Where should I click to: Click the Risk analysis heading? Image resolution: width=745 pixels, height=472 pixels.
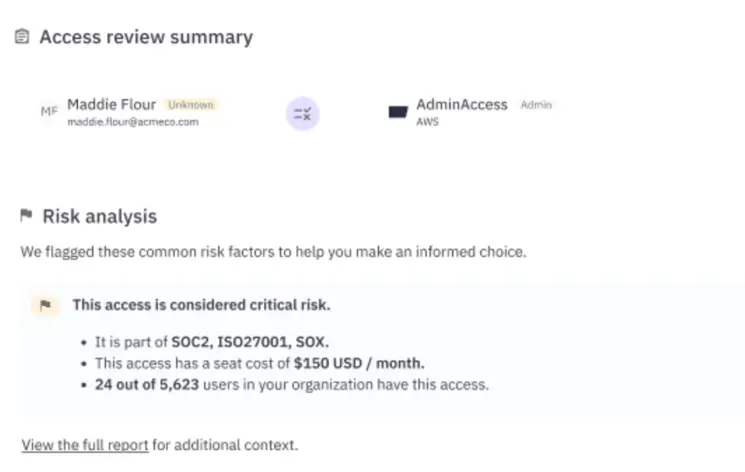99,216
